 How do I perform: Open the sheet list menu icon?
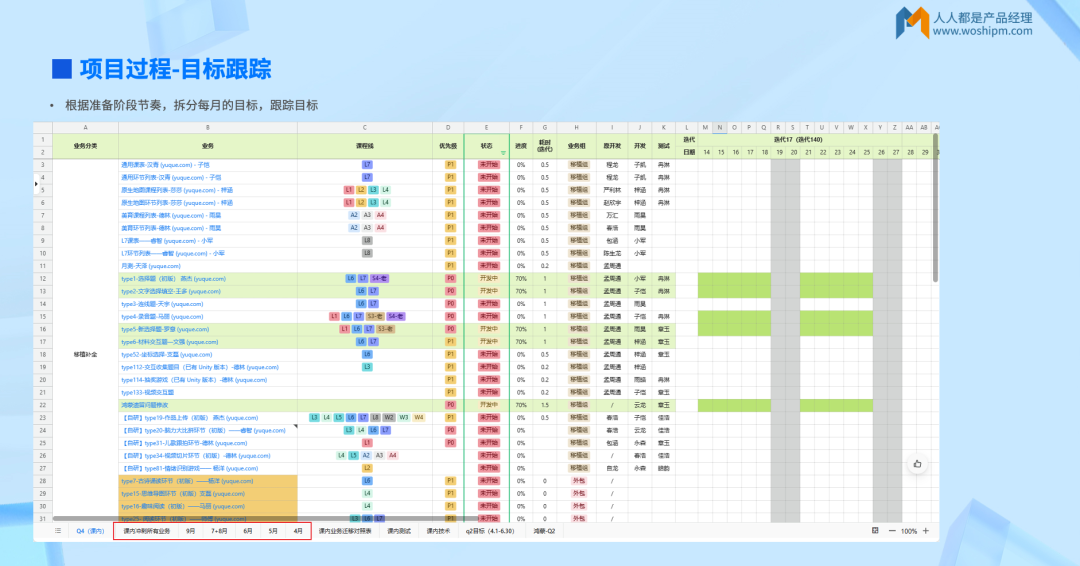pyautogui.click(x=58, y=531)
